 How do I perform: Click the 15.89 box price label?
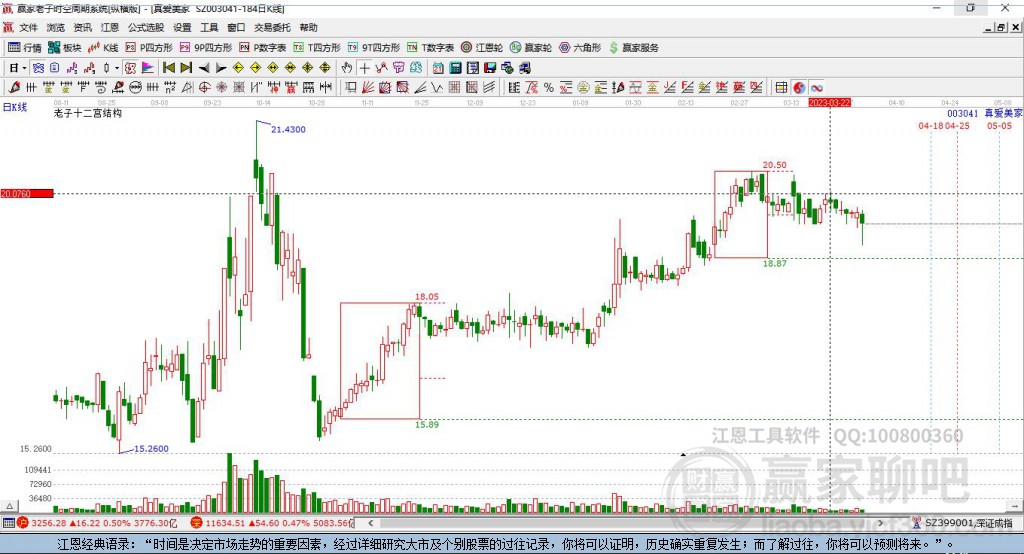426,425
